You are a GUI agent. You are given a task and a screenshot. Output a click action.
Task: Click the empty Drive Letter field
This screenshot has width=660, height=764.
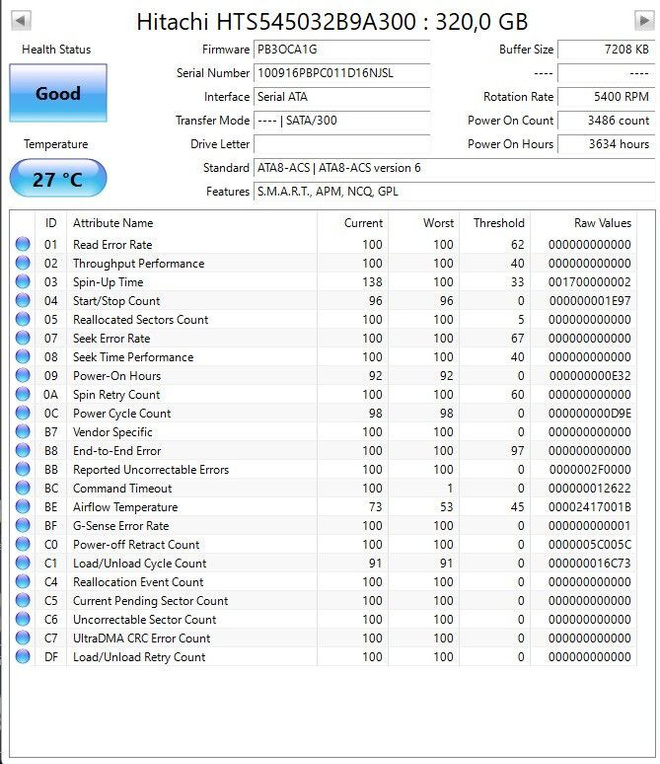pyautogui.click(x=341, y=144)
